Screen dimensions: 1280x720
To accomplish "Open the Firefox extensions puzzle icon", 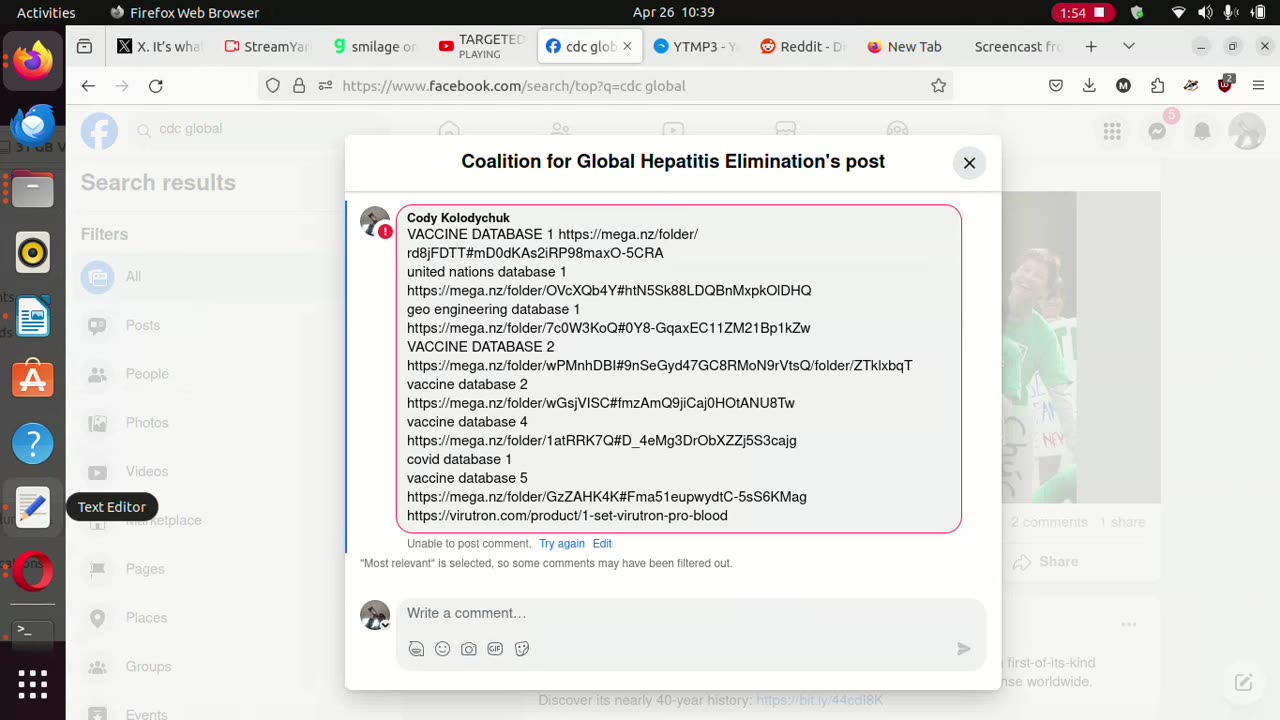I will (1157, 86).
